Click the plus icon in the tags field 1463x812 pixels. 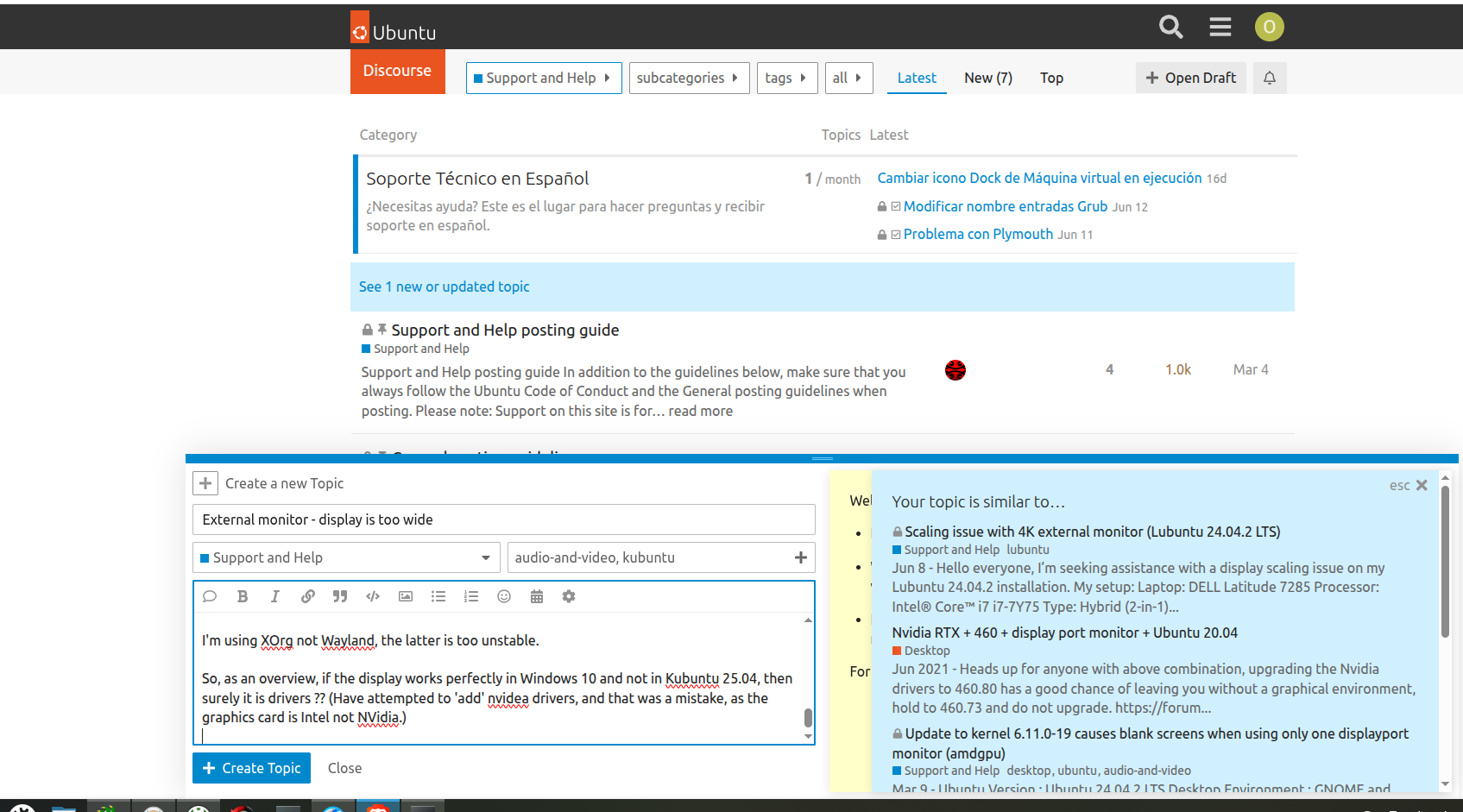pyautogui.click(x=801, y=557)
